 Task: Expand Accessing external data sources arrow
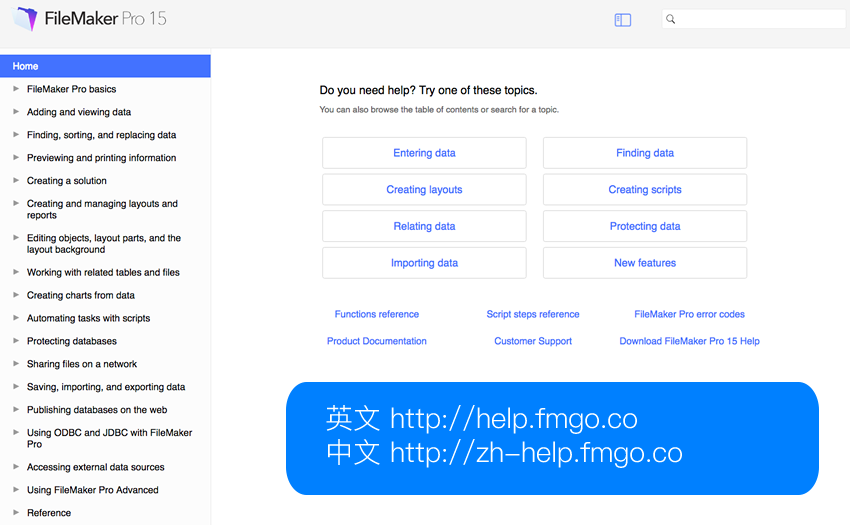click(16, 466)
